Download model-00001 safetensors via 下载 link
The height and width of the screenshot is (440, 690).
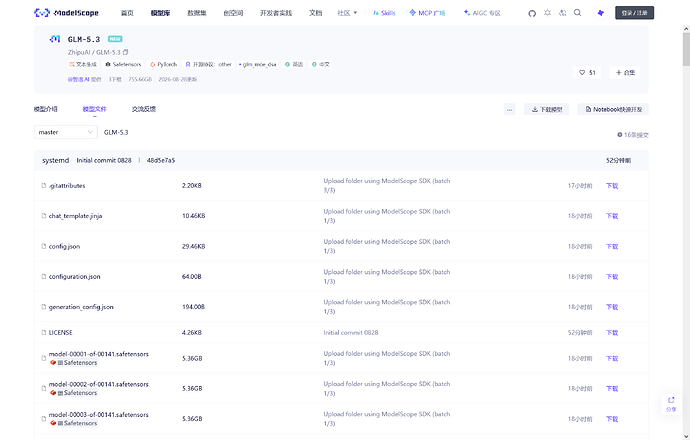coord(612,359)
